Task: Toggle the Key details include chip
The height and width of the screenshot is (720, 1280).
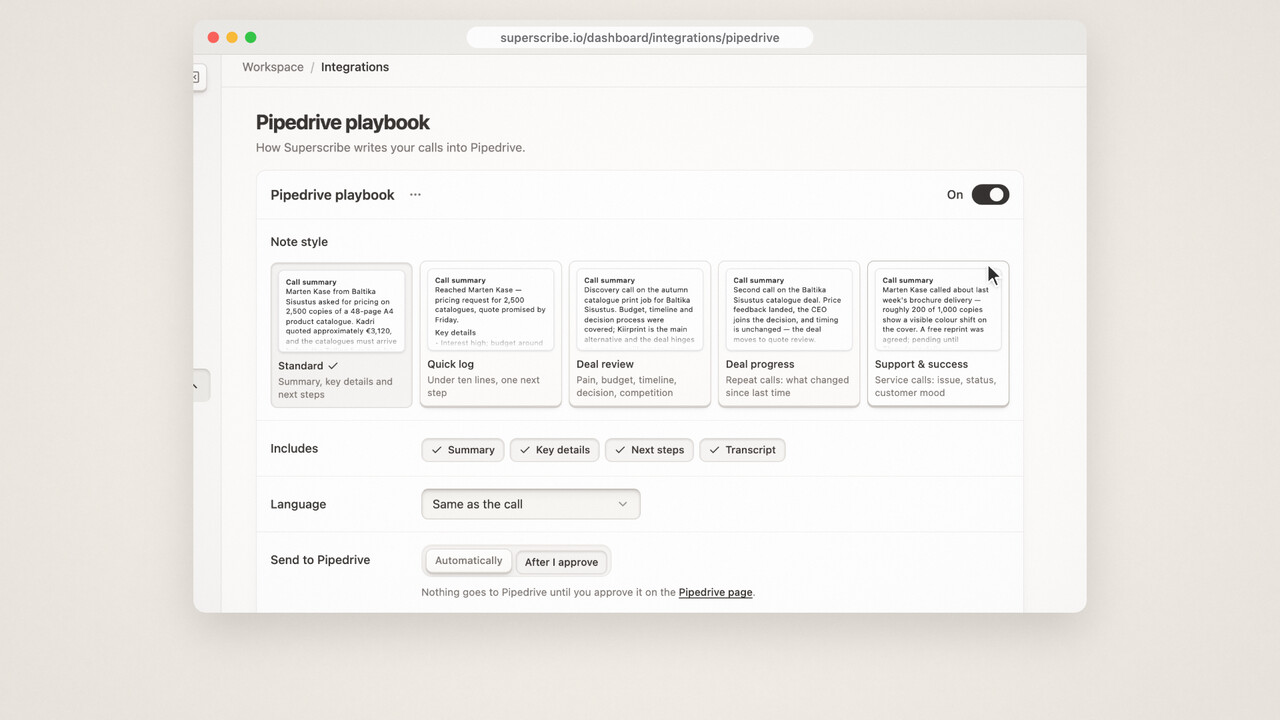Action: [x=555, y=450]
